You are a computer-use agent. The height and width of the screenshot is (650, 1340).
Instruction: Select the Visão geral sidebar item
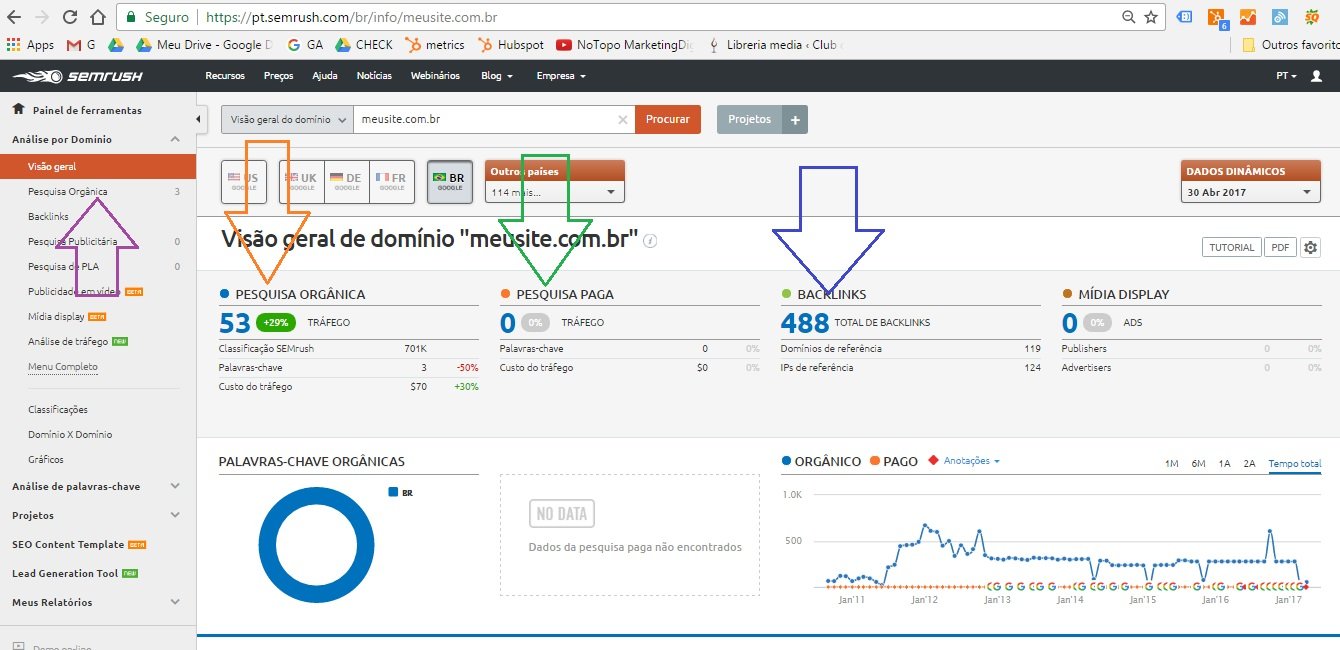pos(98,166)
